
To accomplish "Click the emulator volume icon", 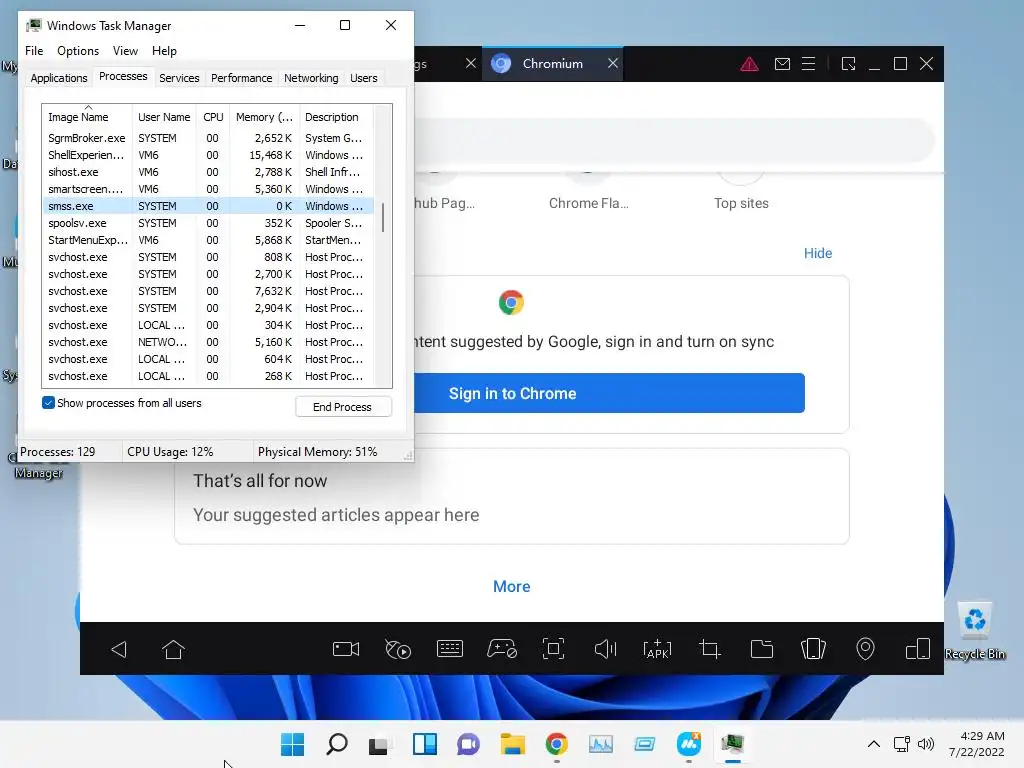I will [605, 649].
